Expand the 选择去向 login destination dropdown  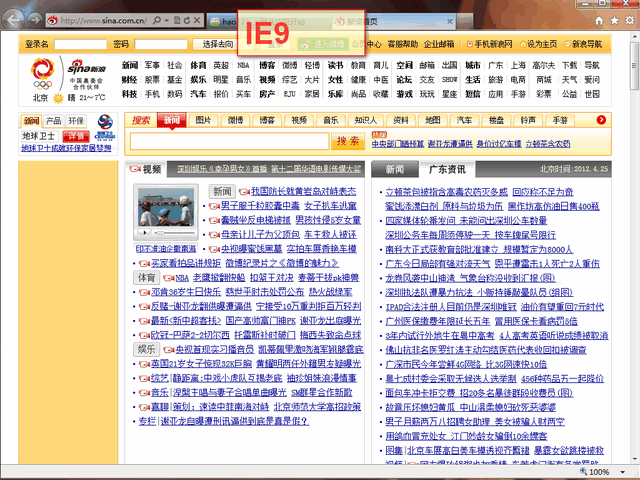219,44
